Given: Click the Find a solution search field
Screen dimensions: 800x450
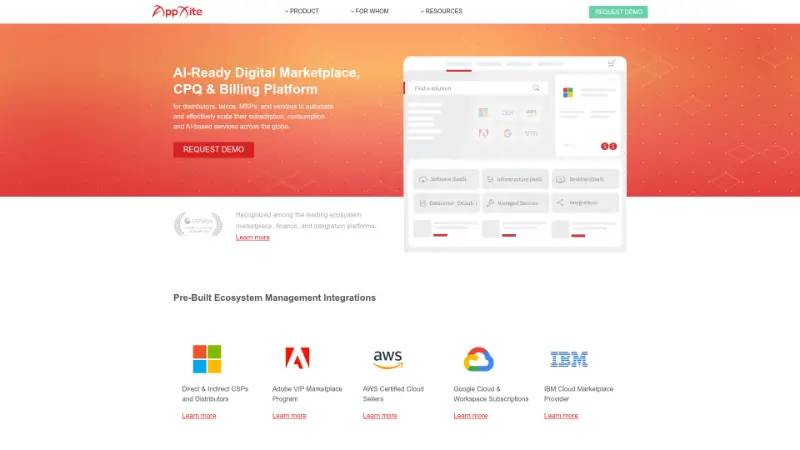Looking at the screenshot, I should coord(477,88).
